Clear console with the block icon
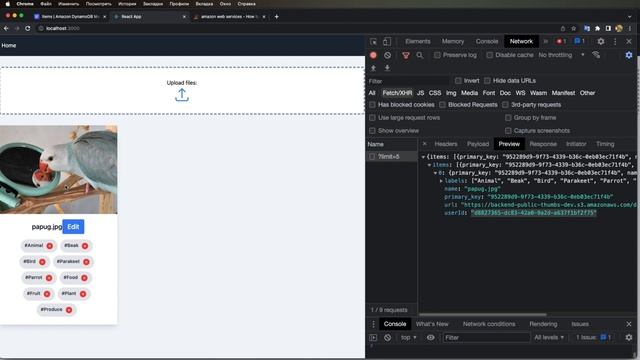 tap(387, 338)
